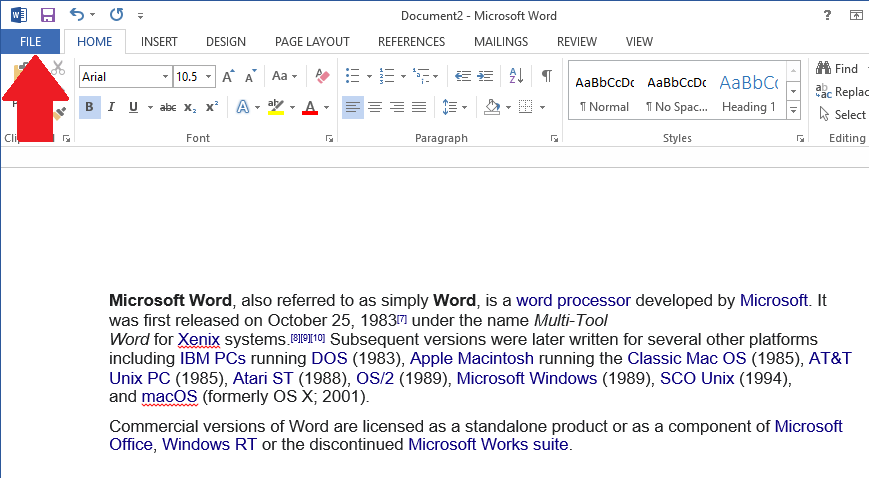Open the Paragraph dialog launcher
This screenshot has width=869, height=478.
[554, 139]
